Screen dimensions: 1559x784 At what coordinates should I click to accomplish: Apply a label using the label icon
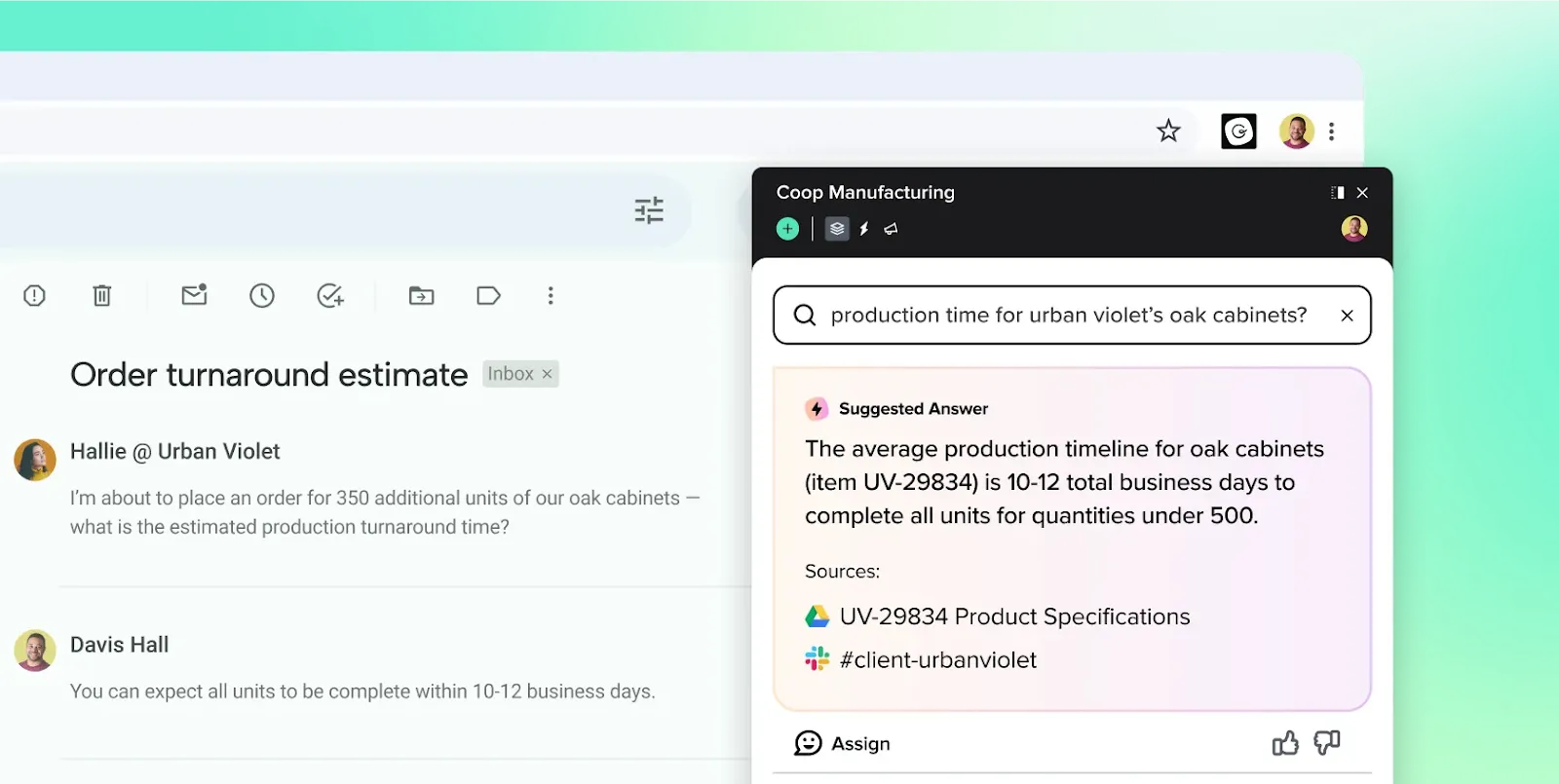[x=488, y=295]
